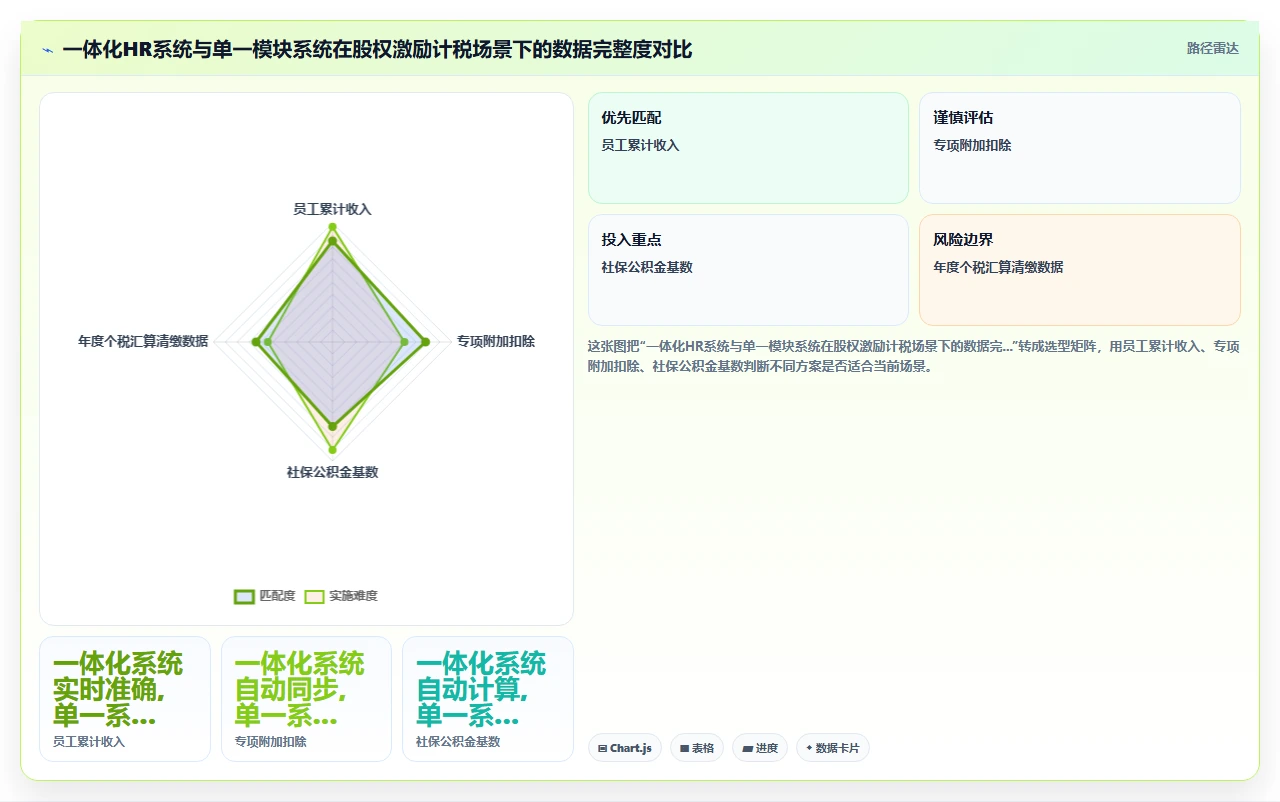Open the 一体化系统实时准确 data card
Image resolution: width=1280 pixels, height=802 pixels.
[x=125, y=699]
